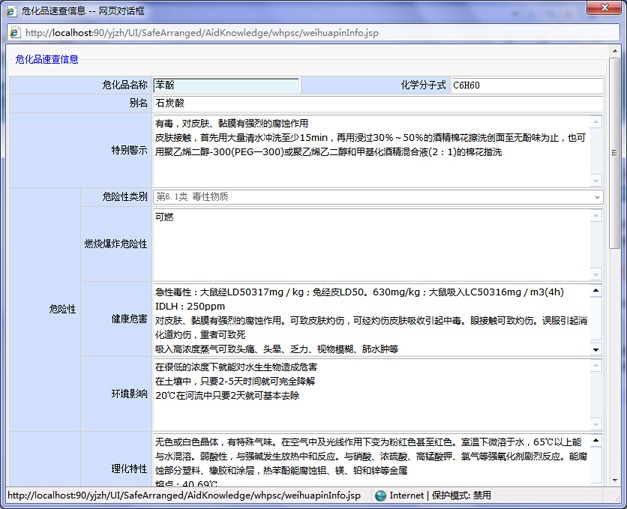Click the Internet zone globe icon
Image resolution: width=627 pixels, height=509 pixels.
tap(380, 495)
